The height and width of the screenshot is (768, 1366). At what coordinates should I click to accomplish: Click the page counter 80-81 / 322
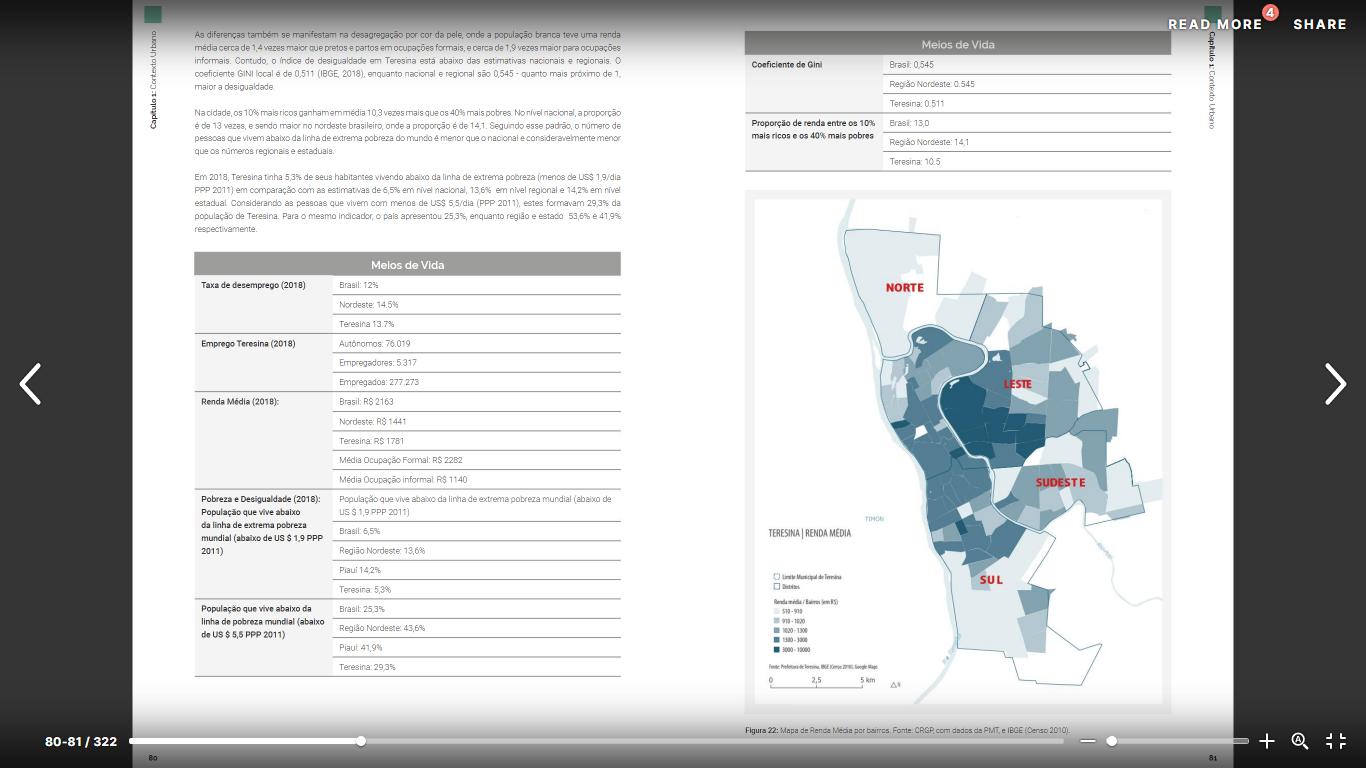click(81, 742)
